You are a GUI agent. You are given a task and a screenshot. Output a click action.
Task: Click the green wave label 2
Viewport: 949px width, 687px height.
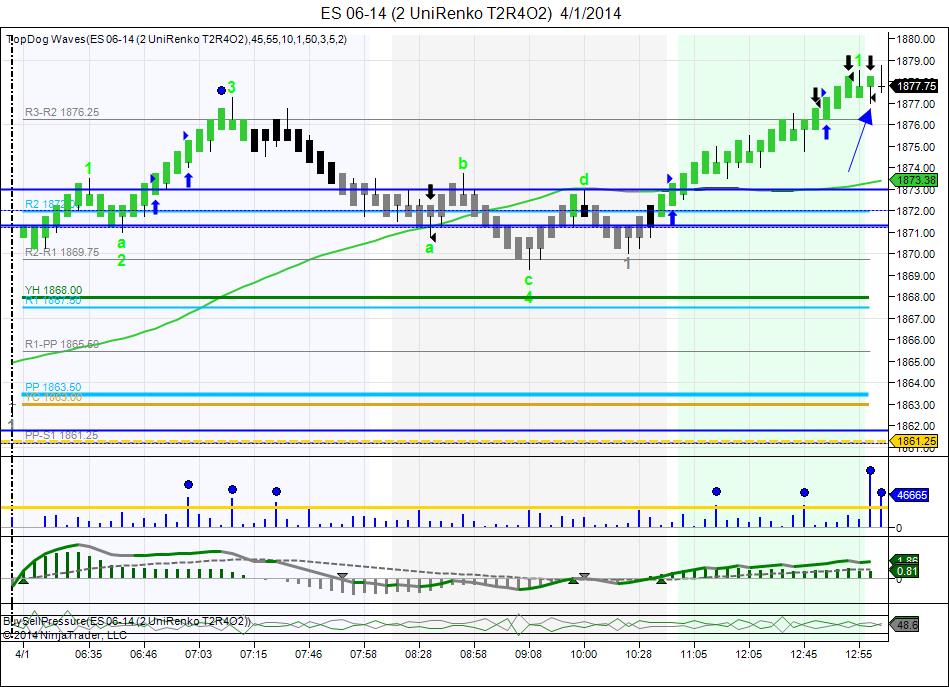point(122,261)
